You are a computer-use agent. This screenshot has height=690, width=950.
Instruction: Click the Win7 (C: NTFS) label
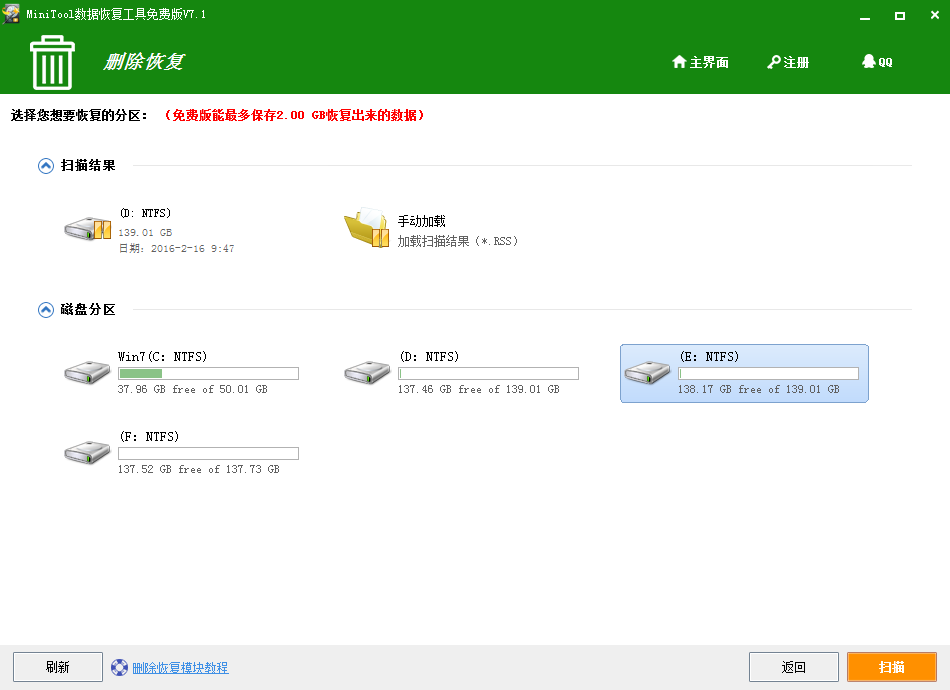click(162, 356)
